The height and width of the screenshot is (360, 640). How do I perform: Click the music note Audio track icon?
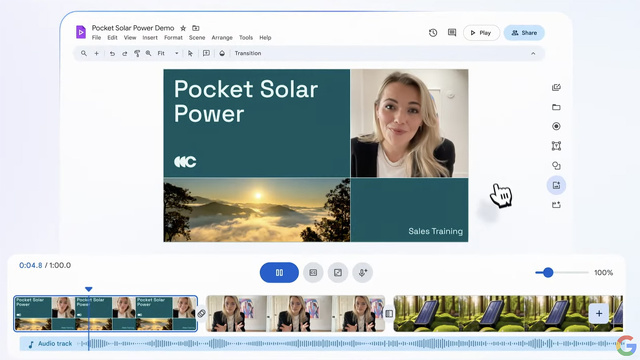tap(31, 344)
